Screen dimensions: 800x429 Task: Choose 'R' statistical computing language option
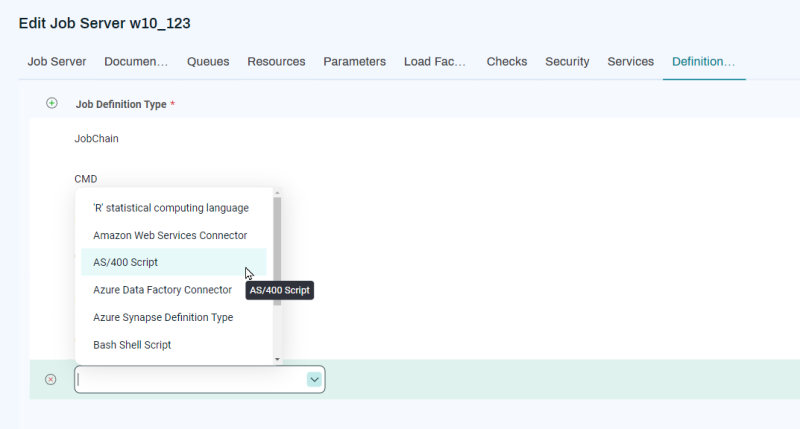170,208
